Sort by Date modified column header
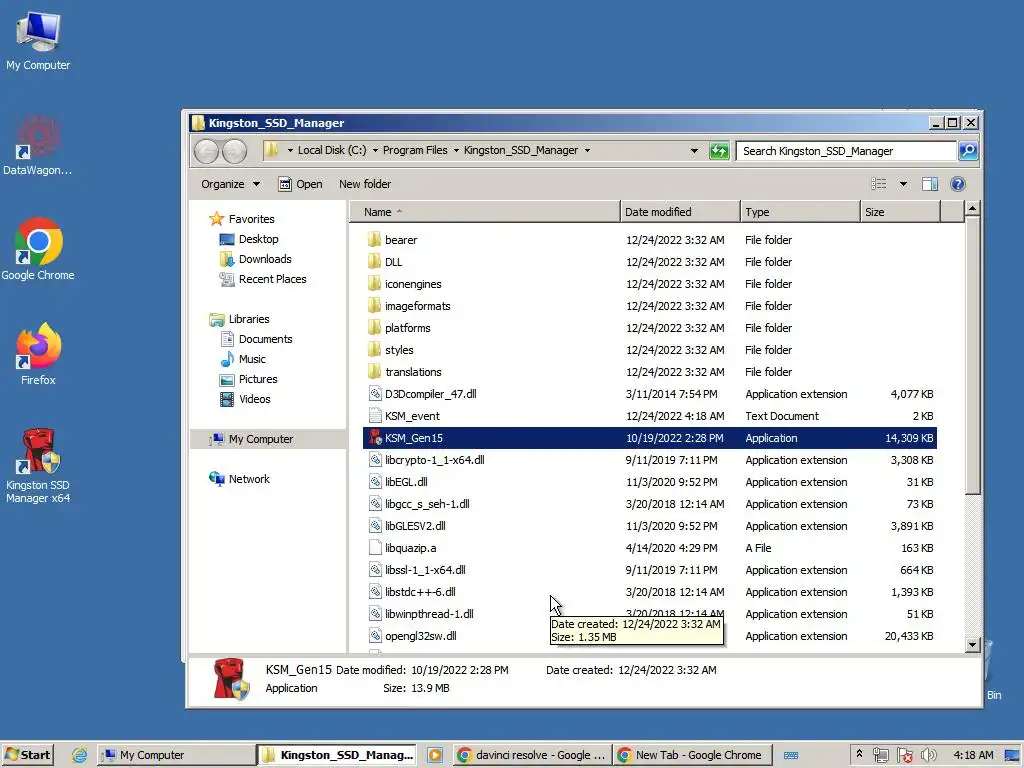The image size is (1024, 768). coord(680,212)
